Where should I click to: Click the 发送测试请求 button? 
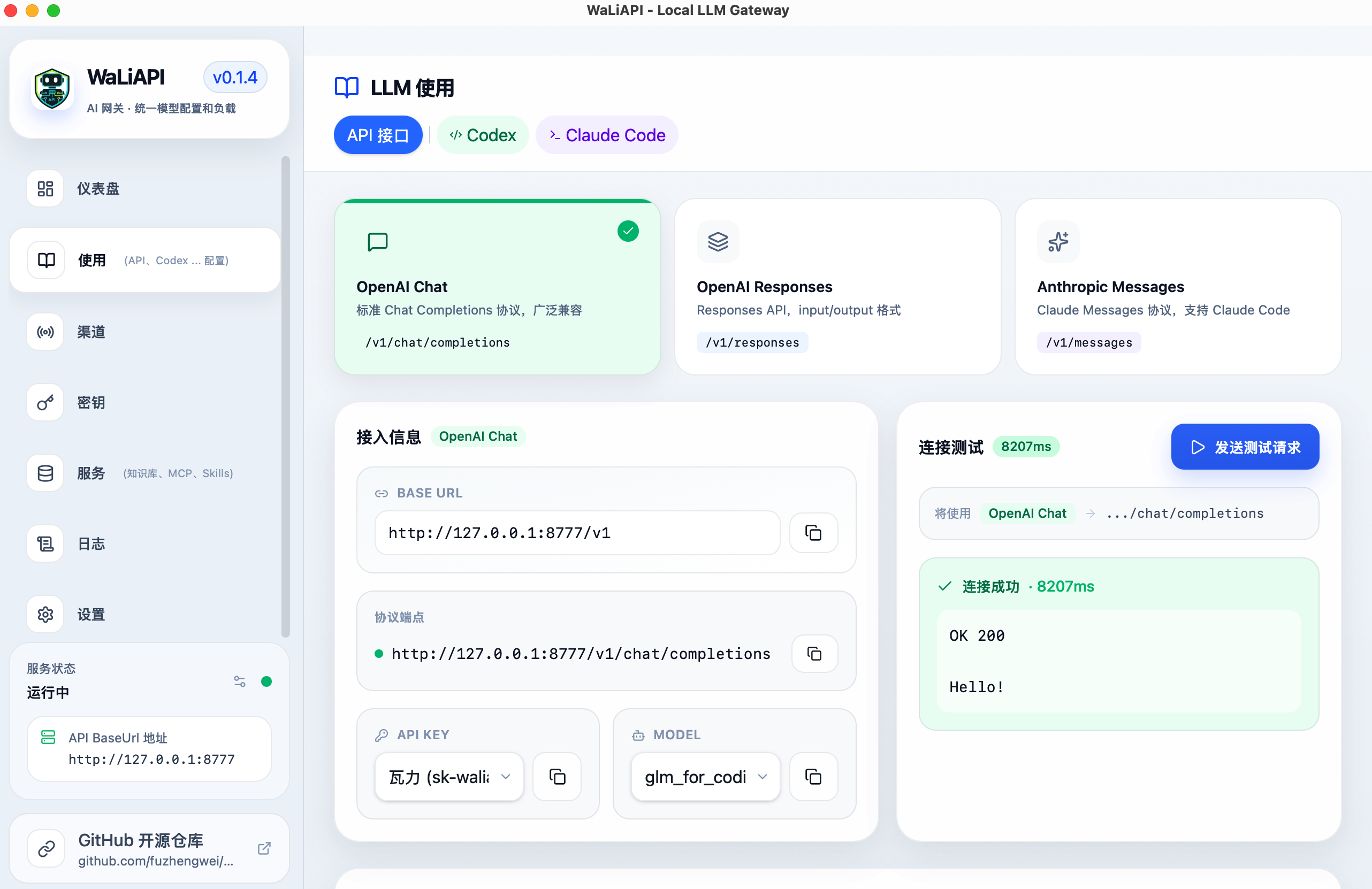click(x=1245, y=447)
